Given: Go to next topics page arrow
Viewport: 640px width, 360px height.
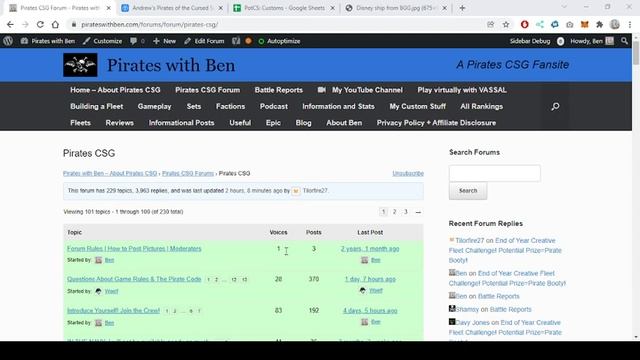Looking at the screenshot, I should [418, 211].
